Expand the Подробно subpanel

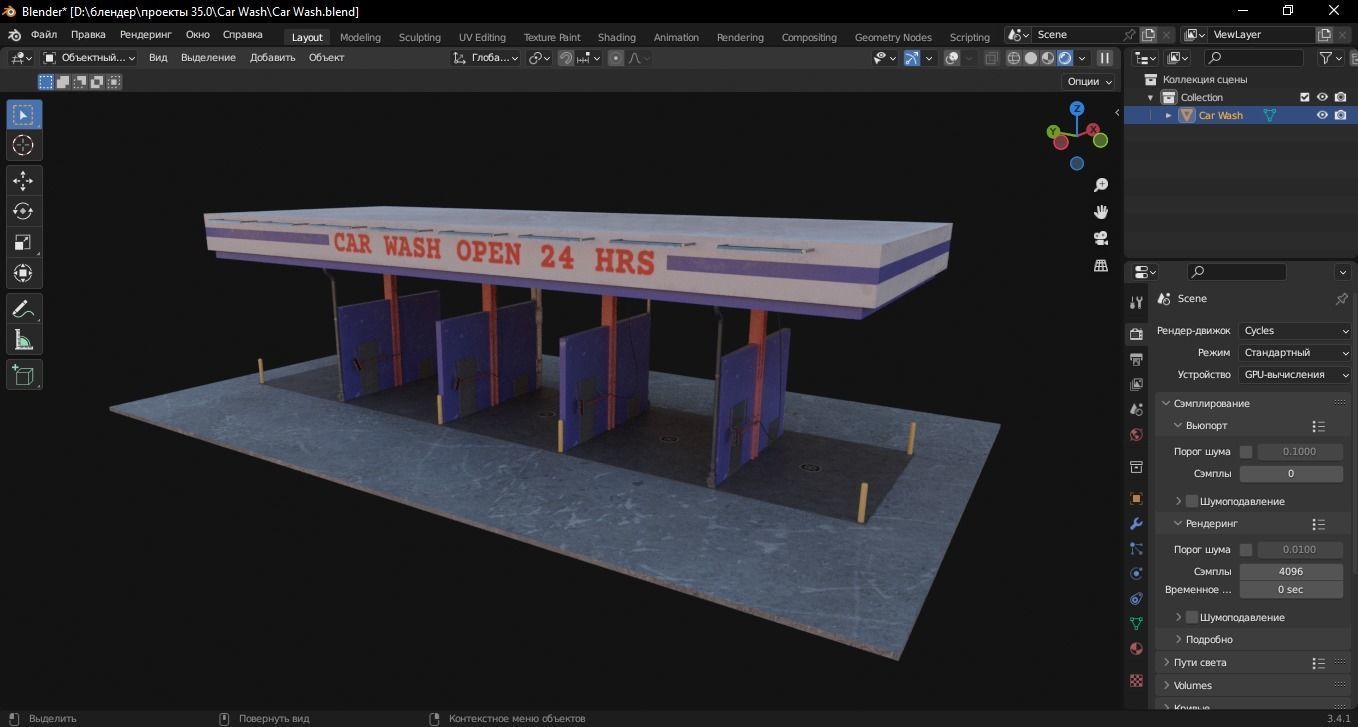(1208, 640)
